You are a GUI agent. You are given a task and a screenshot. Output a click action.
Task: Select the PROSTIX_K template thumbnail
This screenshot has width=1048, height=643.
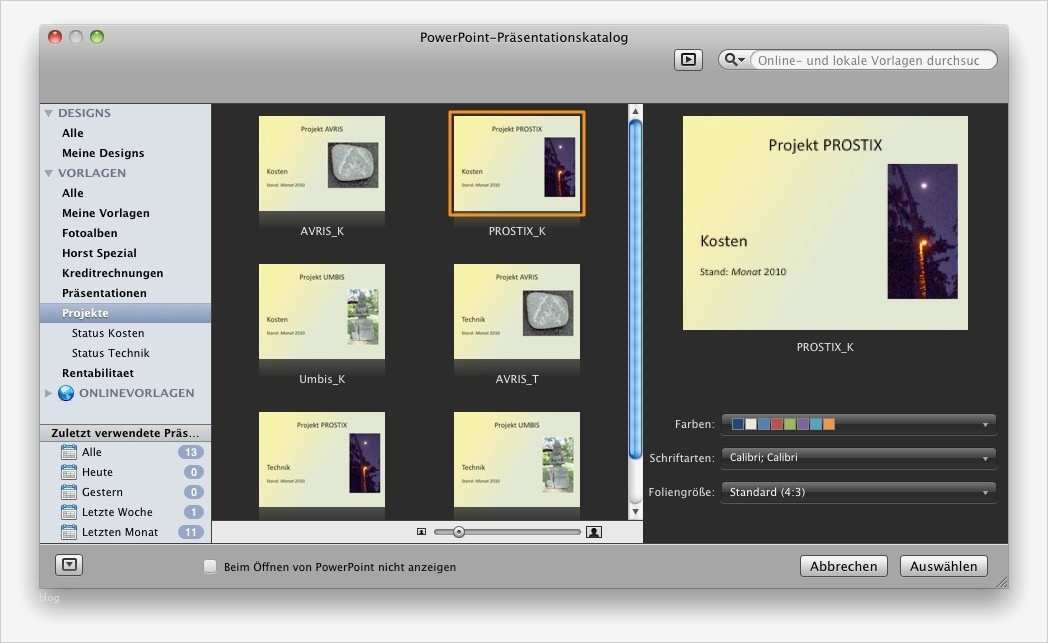(517, 164)
